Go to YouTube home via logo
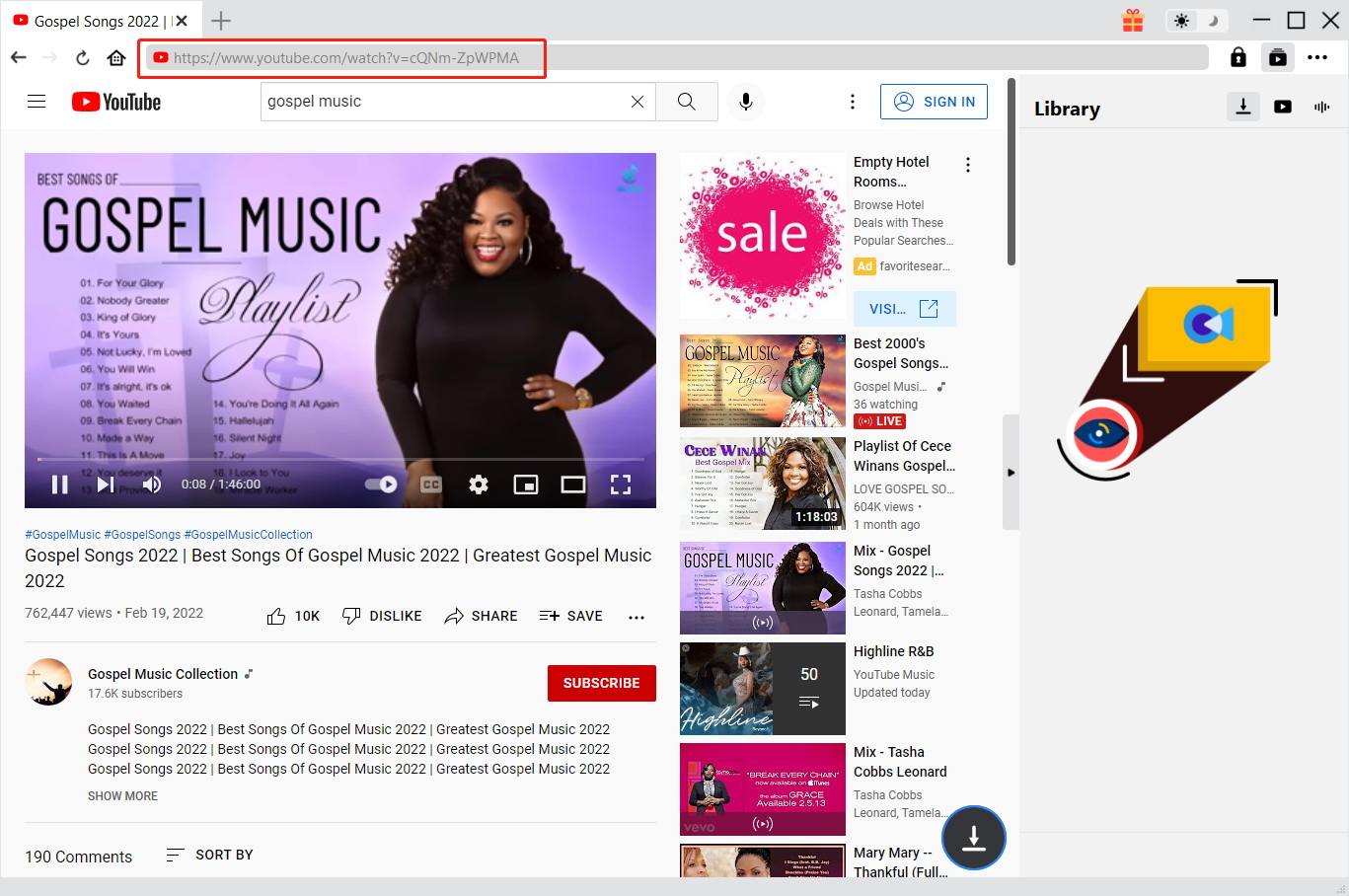1349x896 pixels. 116,102
